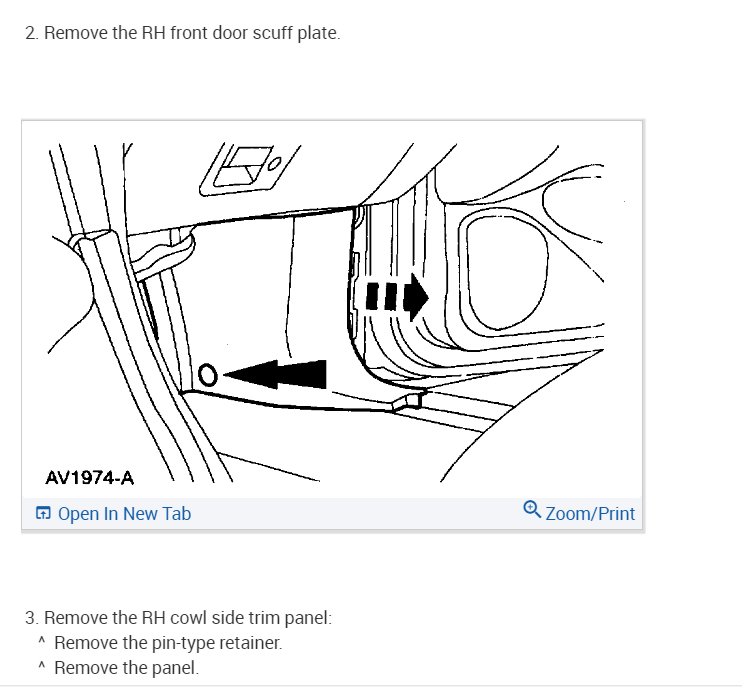Click the Zoom/Print magnifier icon

[532, 510]
